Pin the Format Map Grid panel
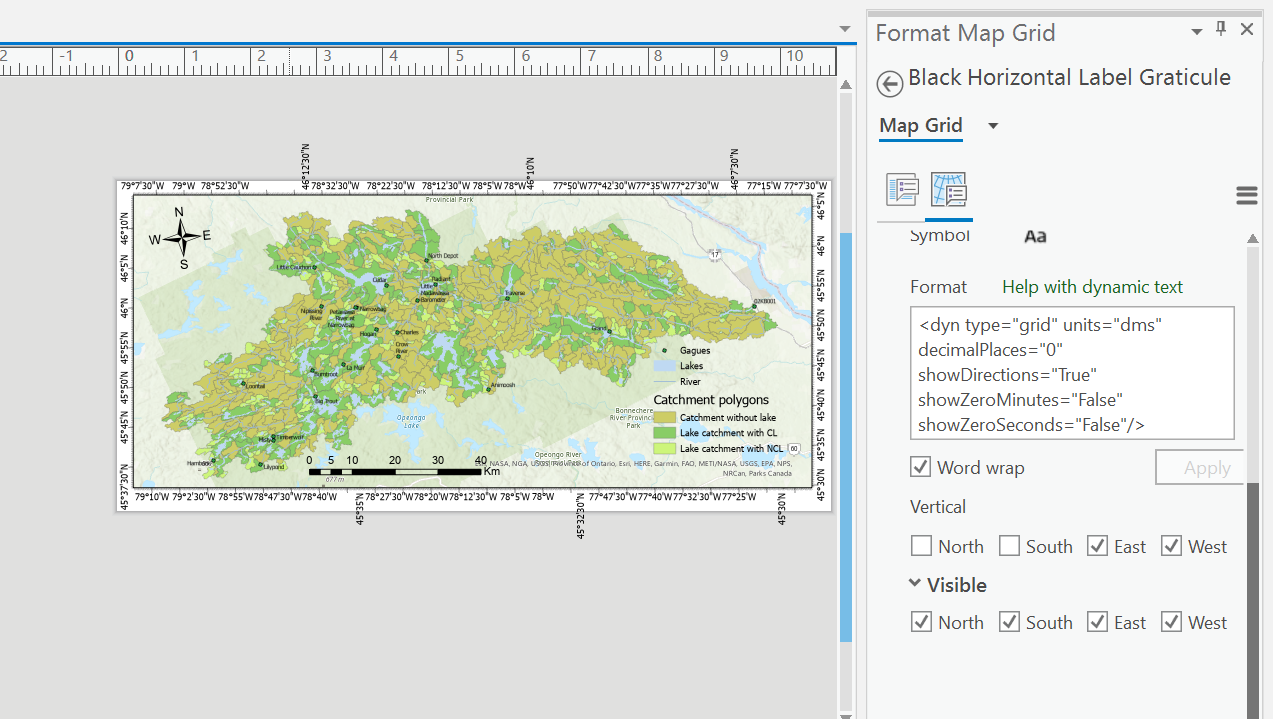Screen dimensions: 1273x719 pos(1220,29)
